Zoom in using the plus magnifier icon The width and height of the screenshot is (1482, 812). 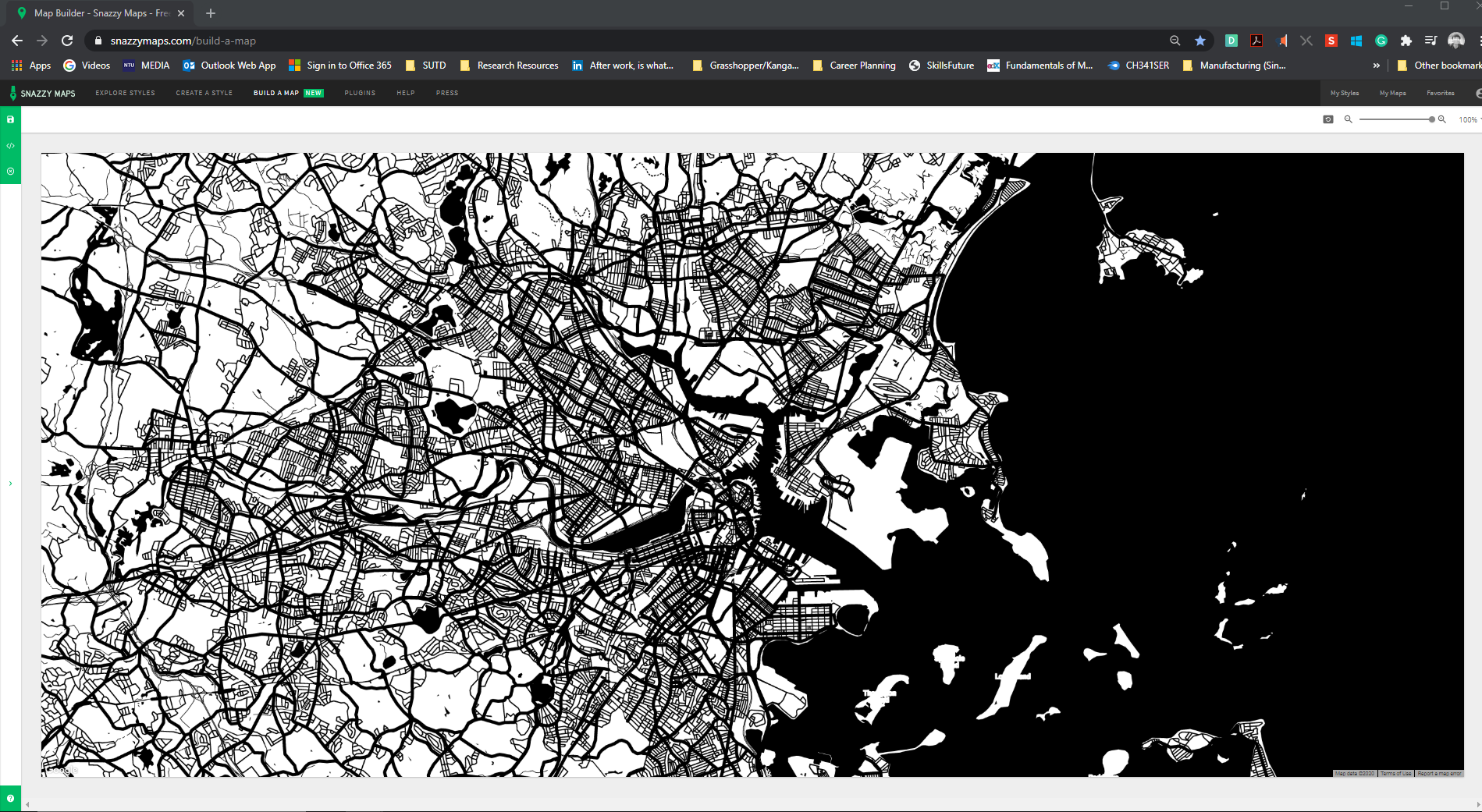click(x=1443, y=119)
